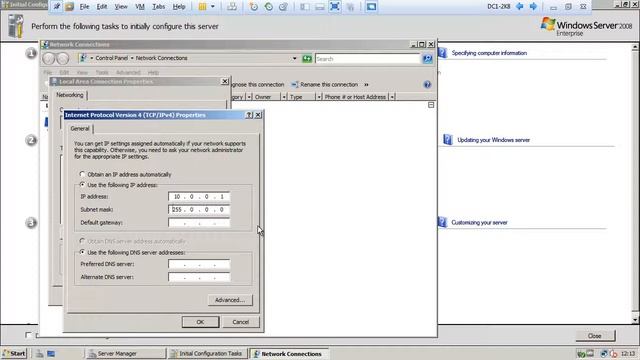The width and height of the screenshot is (640, 360).
Task: Open the suspend button dropdown arrow
Action: 213,7
